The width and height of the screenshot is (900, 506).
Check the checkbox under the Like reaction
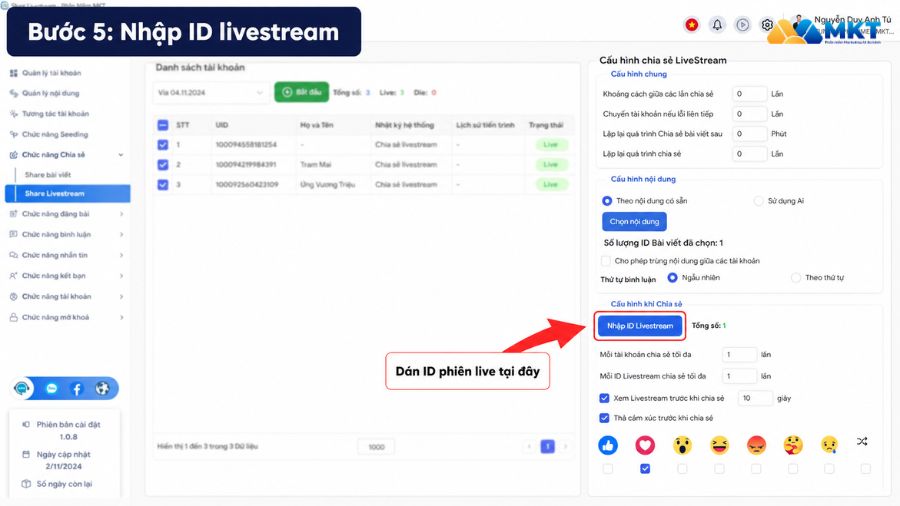(x=608, y=469)
